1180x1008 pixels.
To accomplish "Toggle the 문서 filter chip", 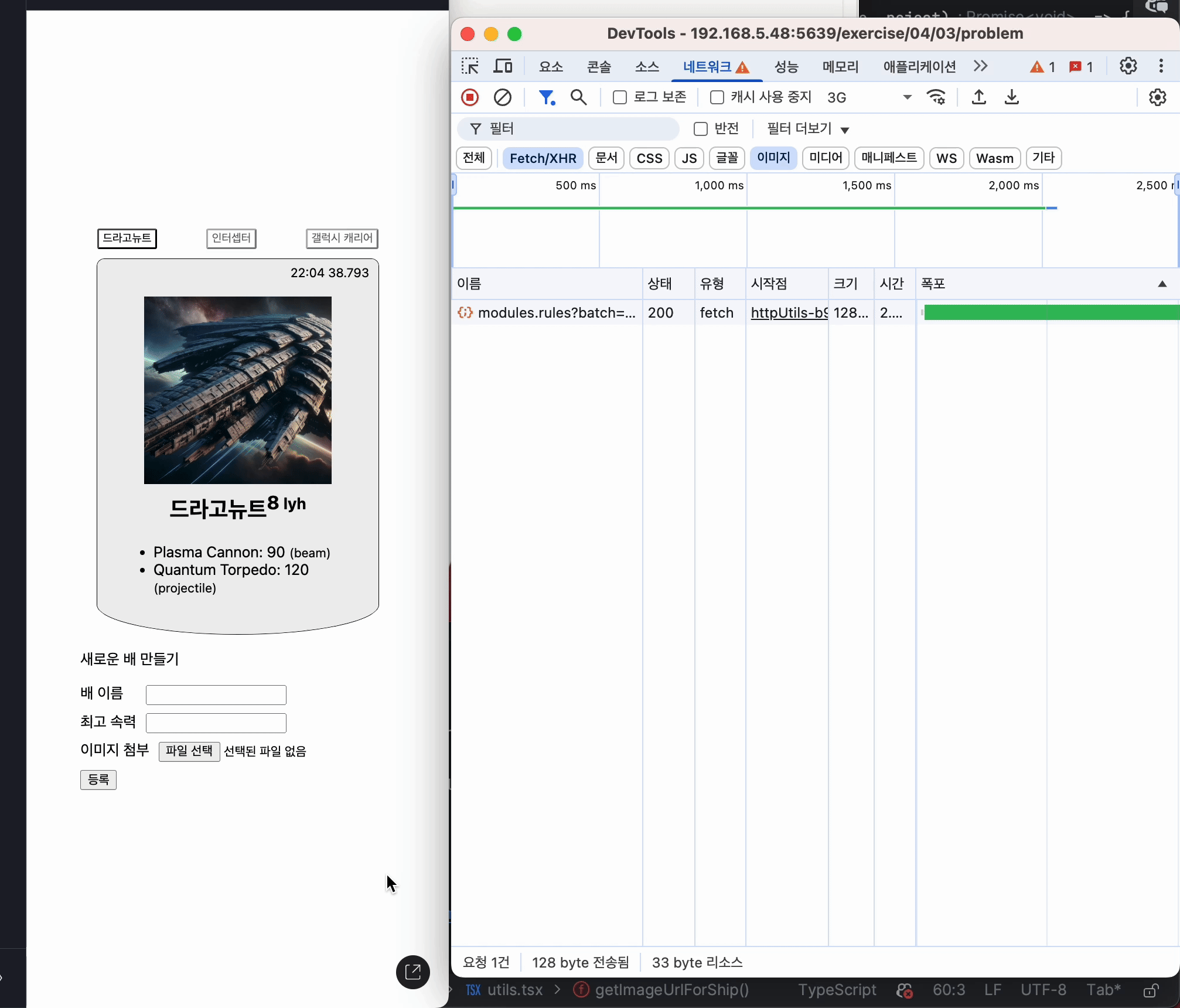I will [606, 158].
